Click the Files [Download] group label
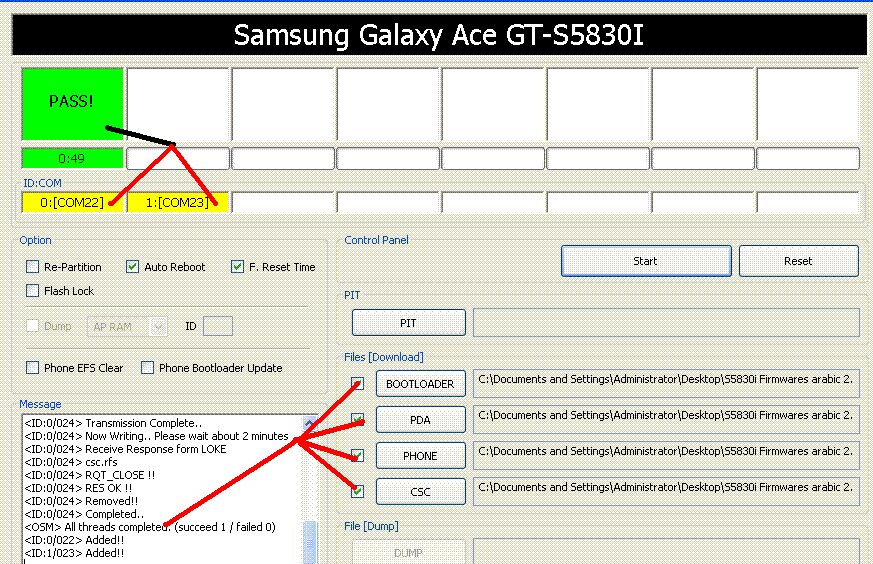Screen dimensions: 873x564 (384, 357)
